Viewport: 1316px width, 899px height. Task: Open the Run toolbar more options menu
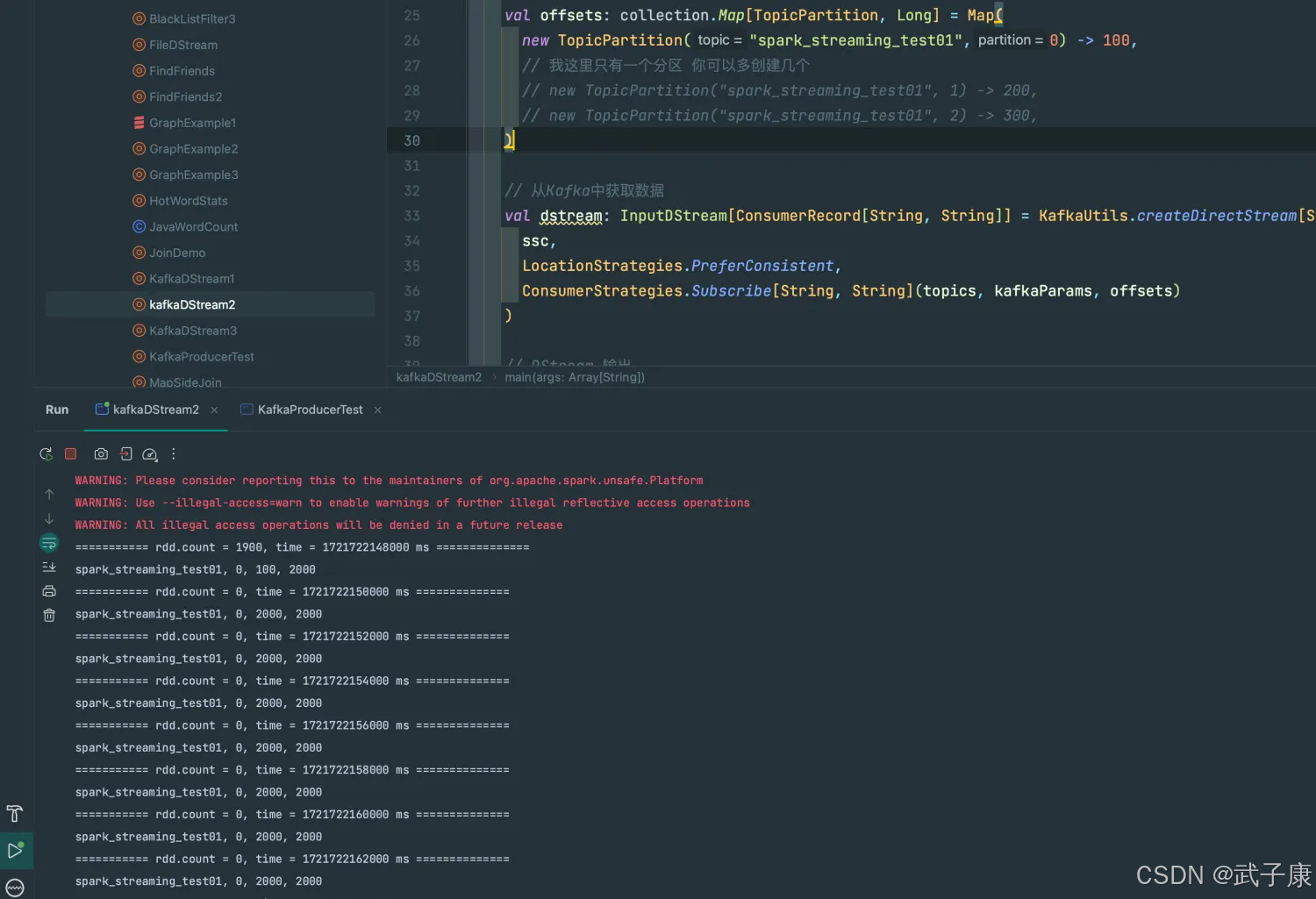[174, 454]
